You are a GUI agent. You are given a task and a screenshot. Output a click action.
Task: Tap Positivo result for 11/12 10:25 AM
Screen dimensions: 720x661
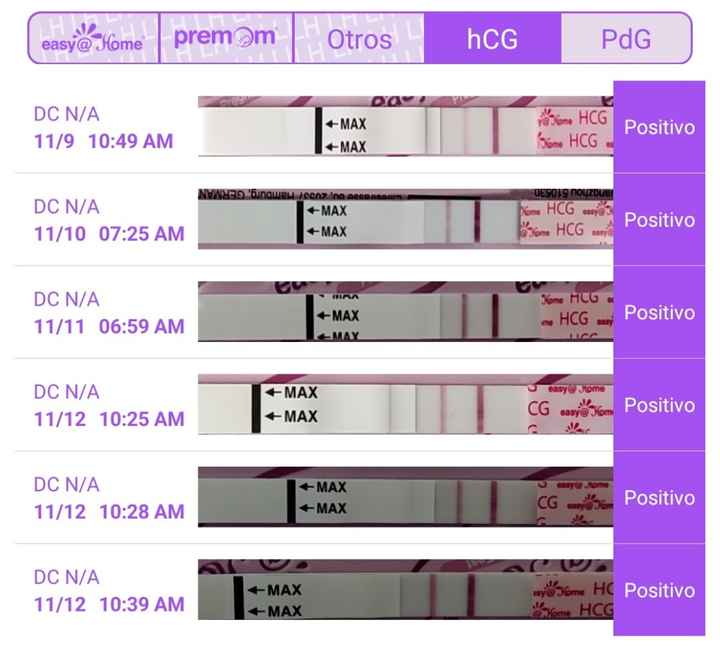click(659, 405)
